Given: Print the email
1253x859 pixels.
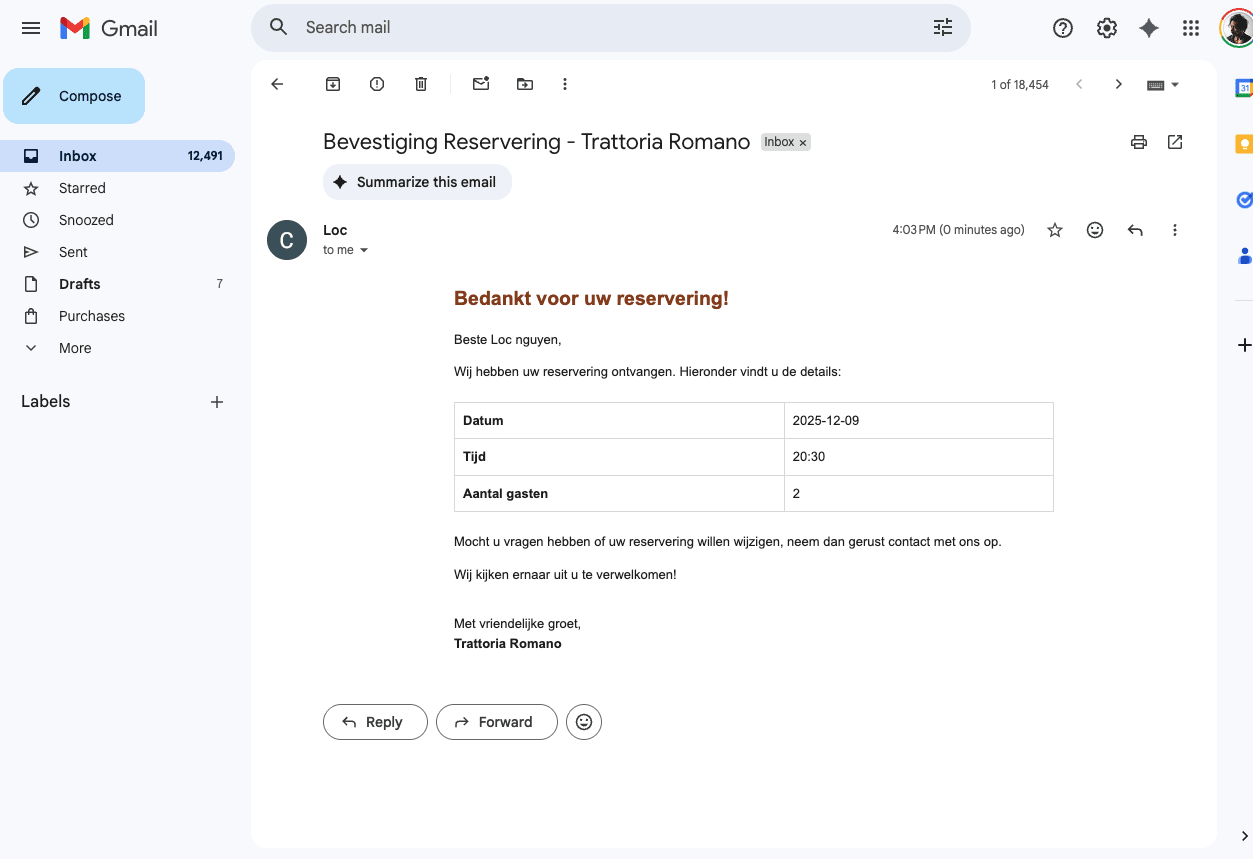Looking at the screenshot, I should pos(1138,142).
